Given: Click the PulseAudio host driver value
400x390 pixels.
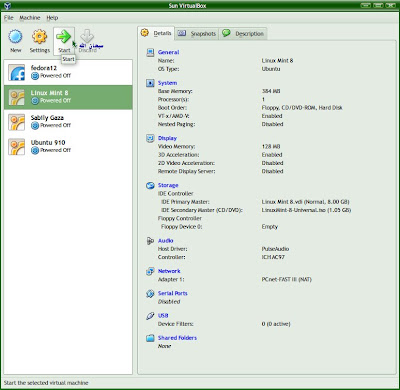Looking at the screenshot, I should 275,249.
